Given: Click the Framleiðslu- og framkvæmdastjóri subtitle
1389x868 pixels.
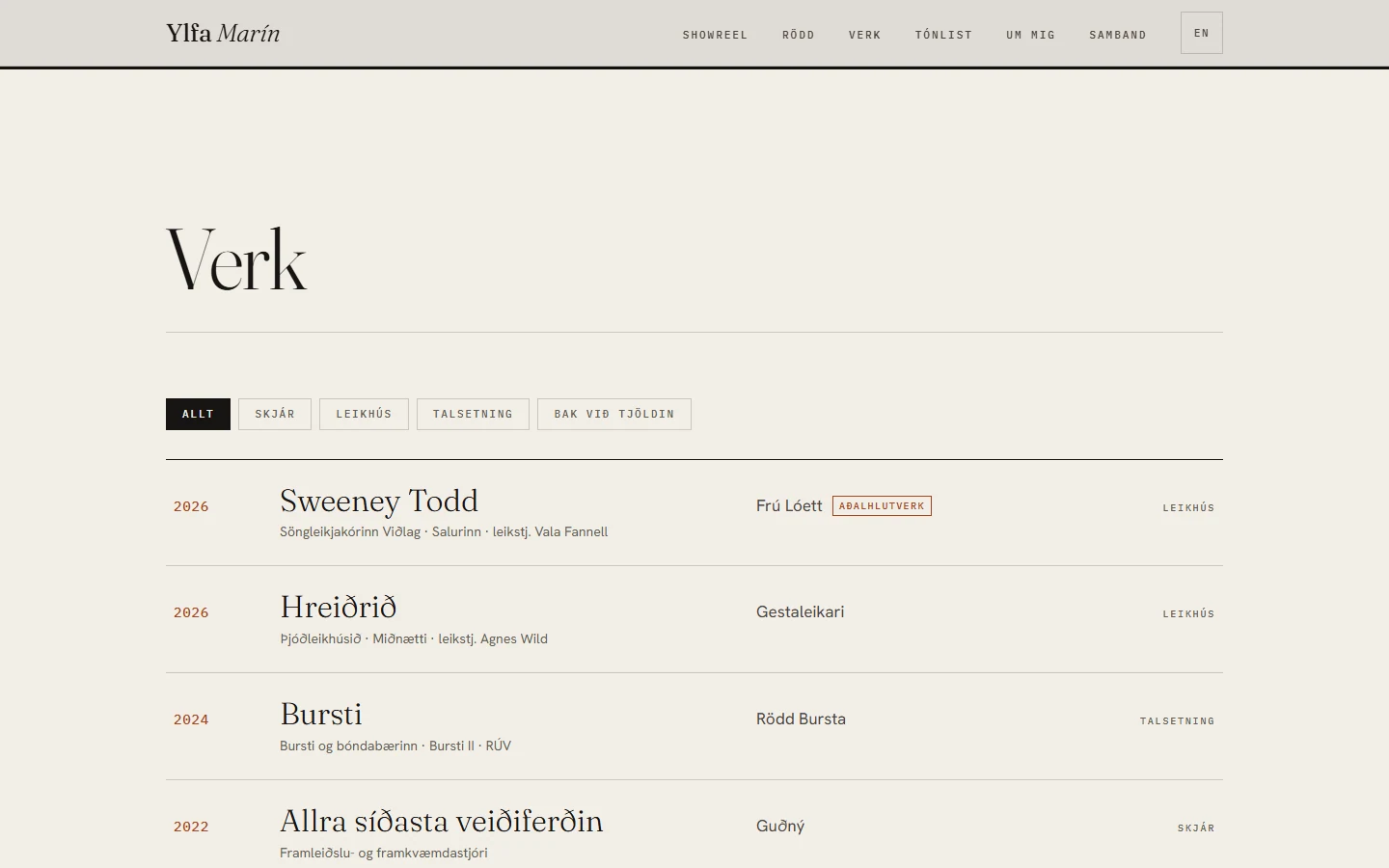Looking at the screenshot, I should (384, 853).
